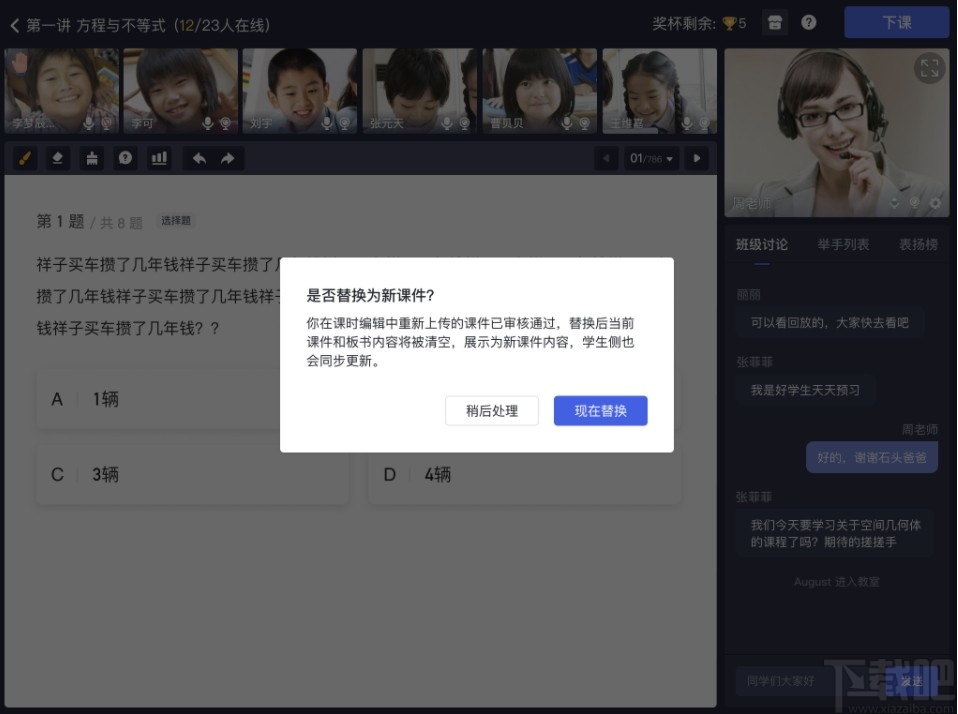Select the pencil drawing tool

tap(24, 158)
